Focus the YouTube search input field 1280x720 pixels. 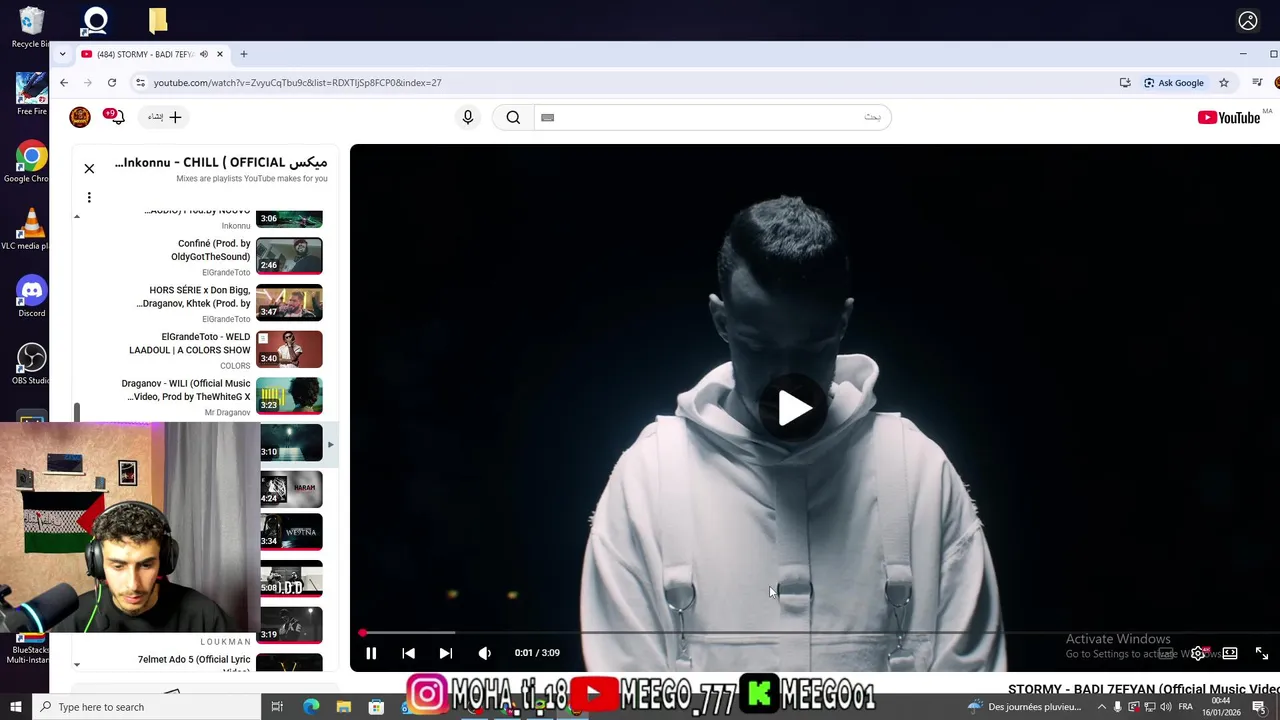(712, 117)
